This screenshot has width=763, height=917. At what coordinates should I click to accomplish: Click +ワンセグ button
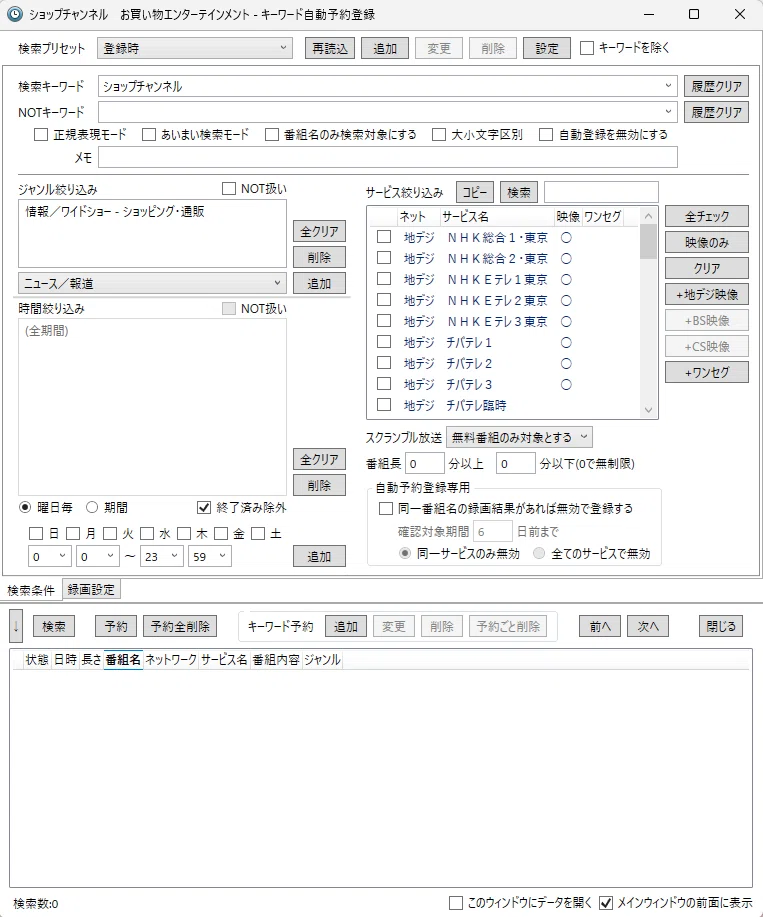pyautogui.click(x=707, y=372)
